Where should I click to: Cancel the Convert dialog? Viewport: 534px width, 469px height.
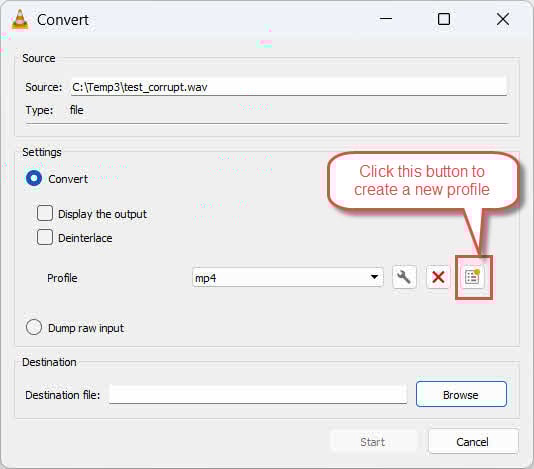473,441
